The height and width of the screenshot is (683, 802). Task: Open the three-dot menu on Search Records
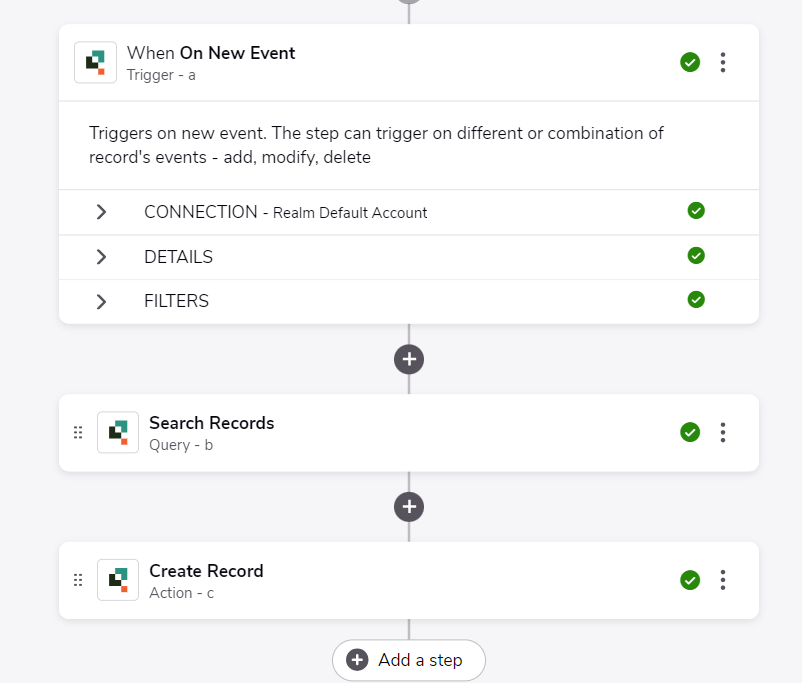pos(723,432)
